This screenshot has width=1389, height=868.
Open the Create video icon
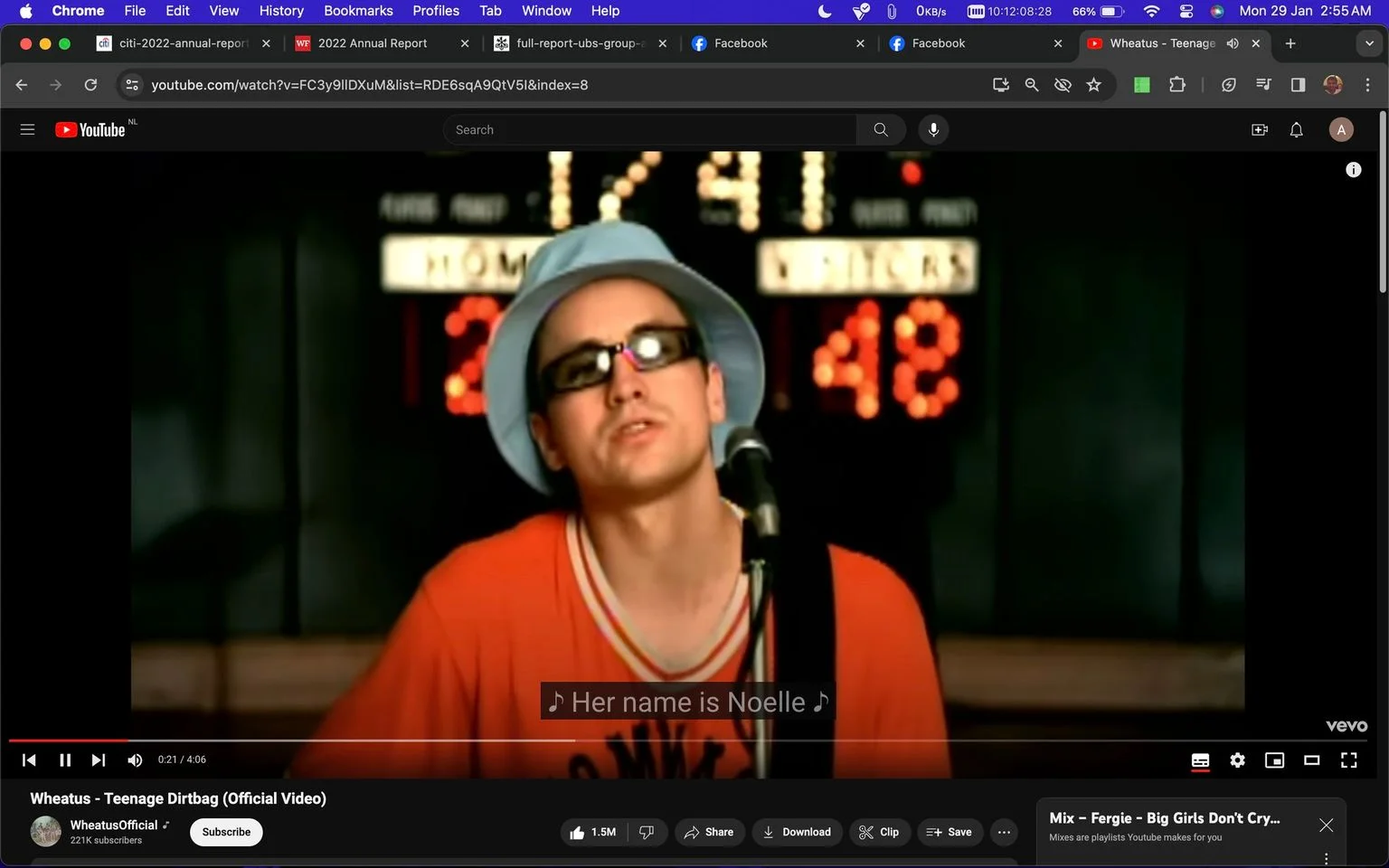pyautogui.click(x=1259, y=129)
